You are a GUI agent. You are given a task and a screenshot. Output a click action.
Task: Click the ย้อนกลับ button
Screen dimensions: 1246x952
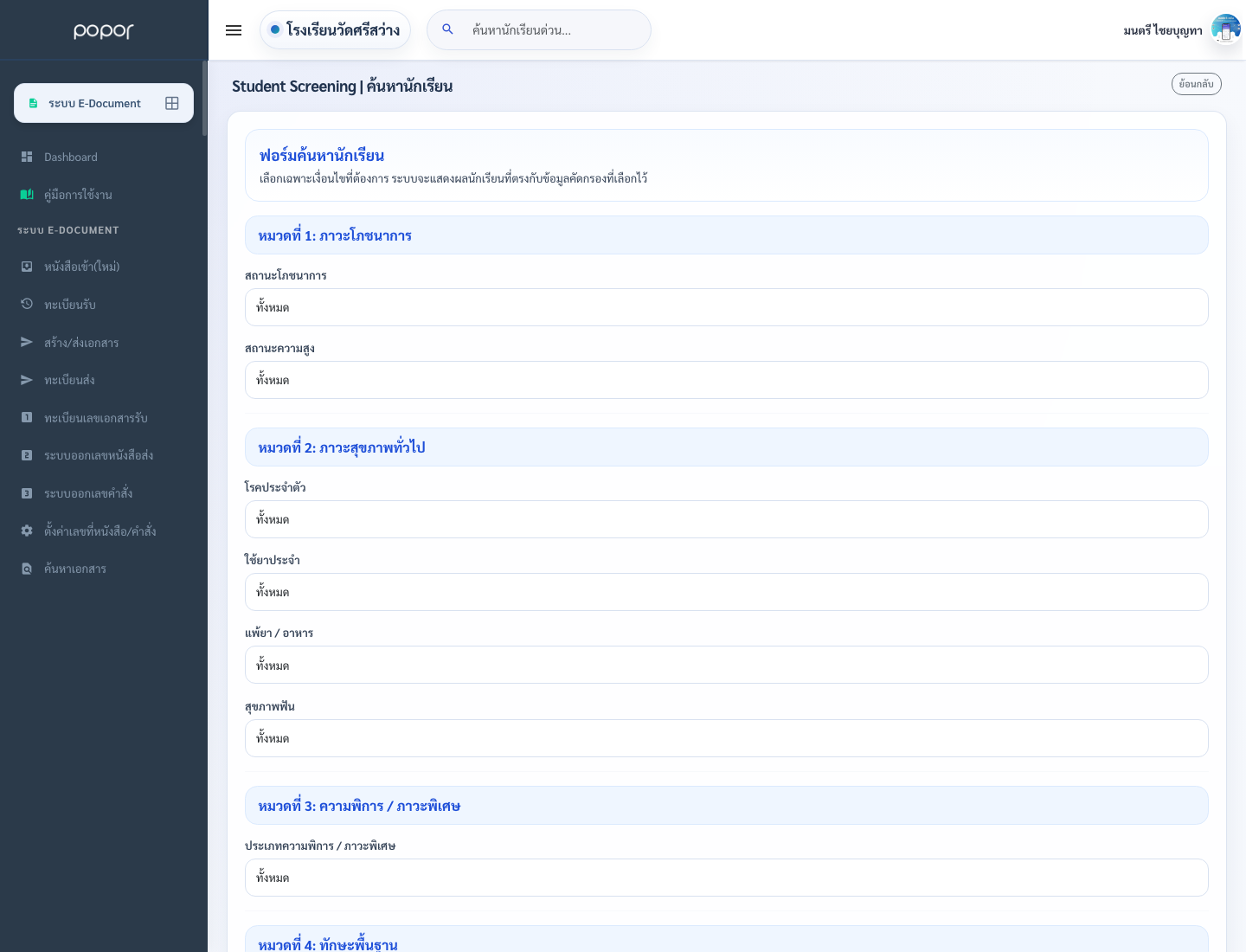[x=1197, y=84]
